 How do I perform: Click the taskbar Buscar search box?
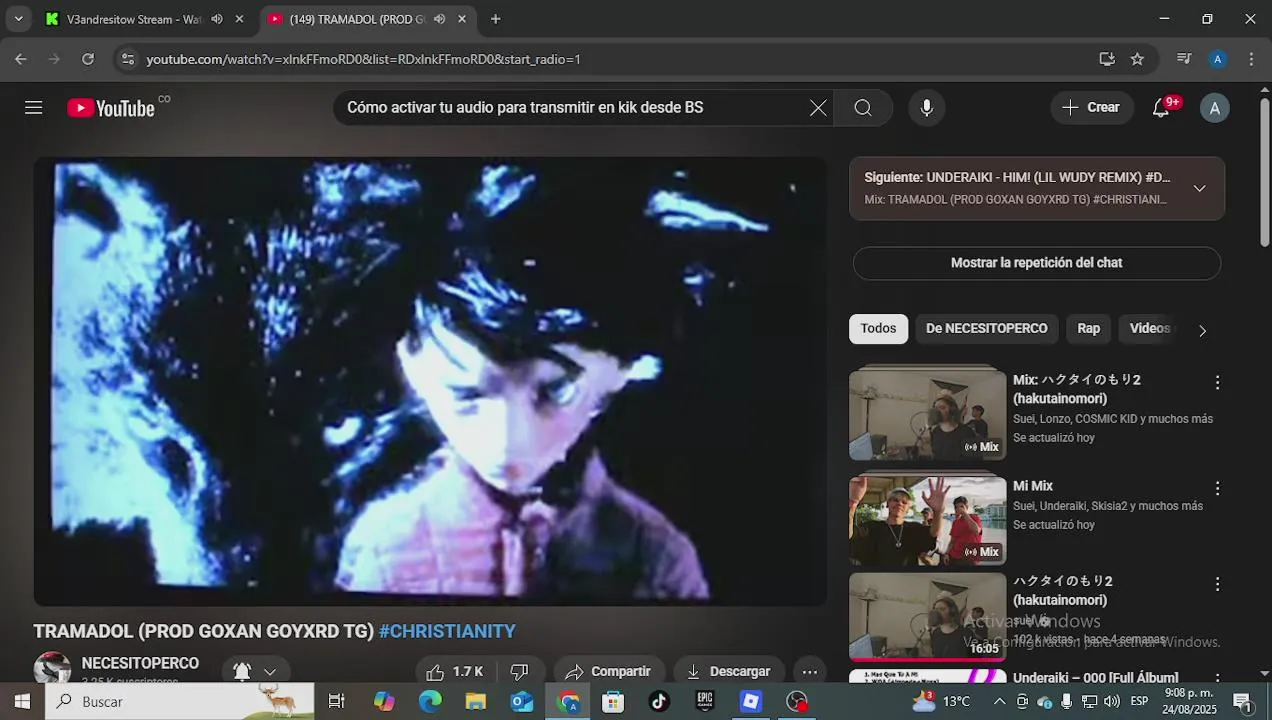(x=180, y=701)
